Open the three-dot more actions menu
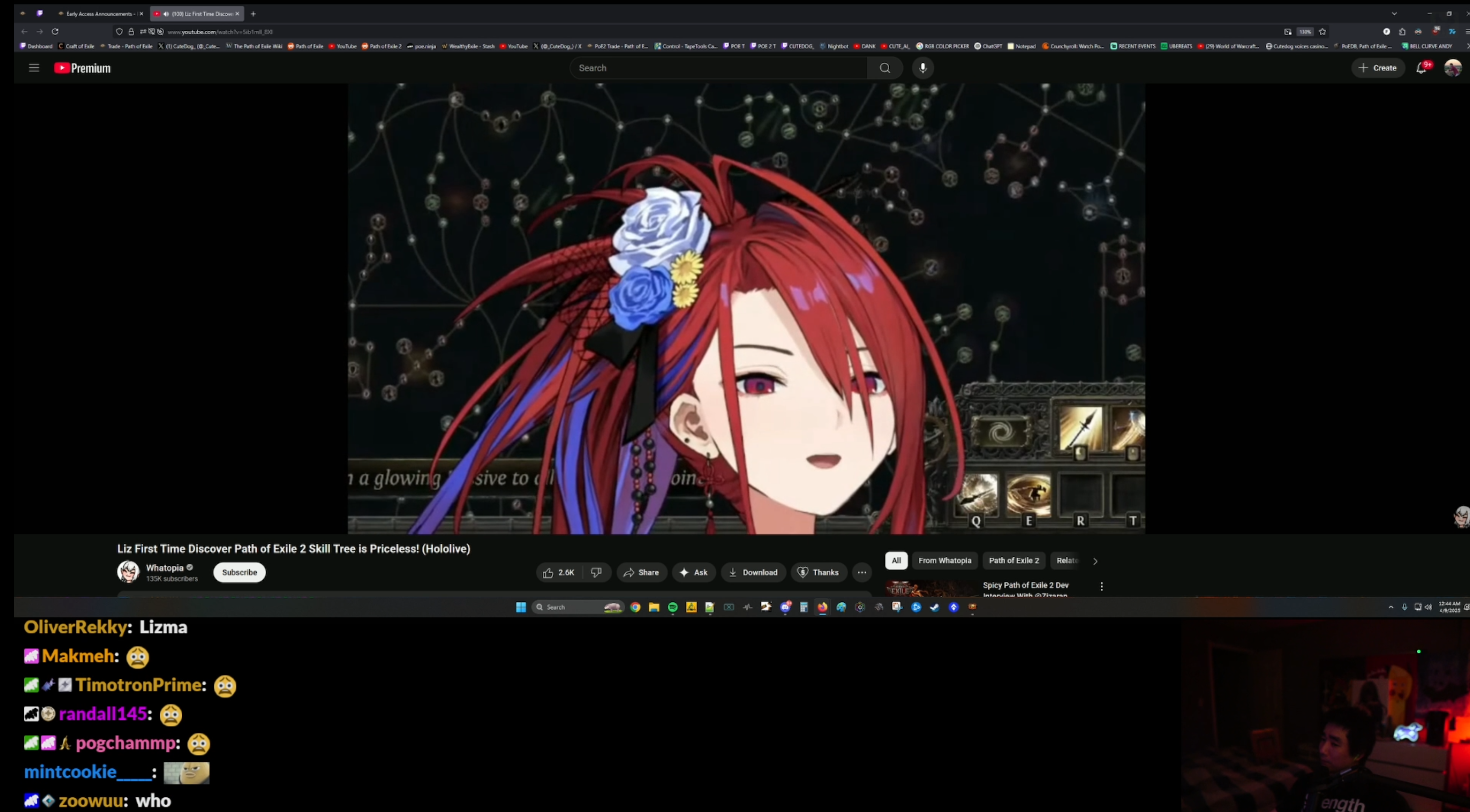 pyautogui.click(x=862, y=572)
